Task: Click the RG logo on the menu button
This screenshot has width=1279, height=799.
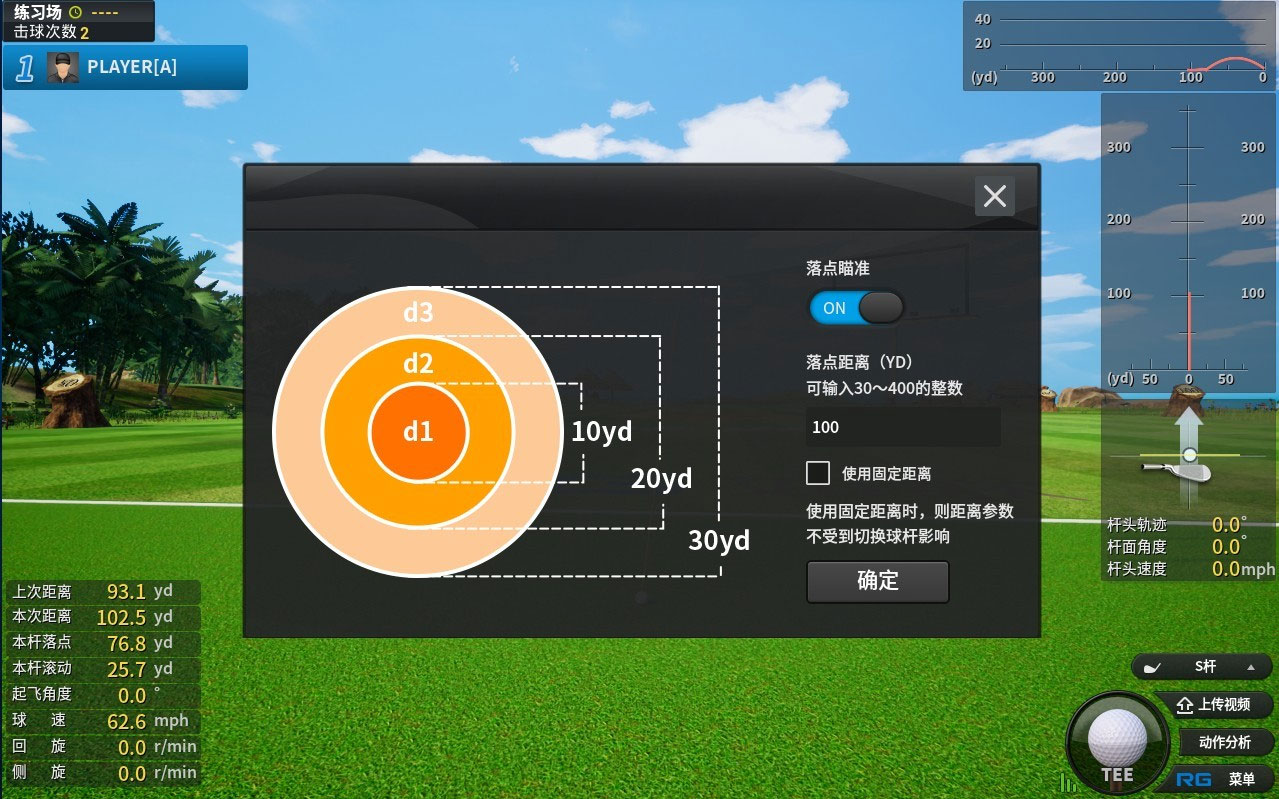Action: [1194, 779]
